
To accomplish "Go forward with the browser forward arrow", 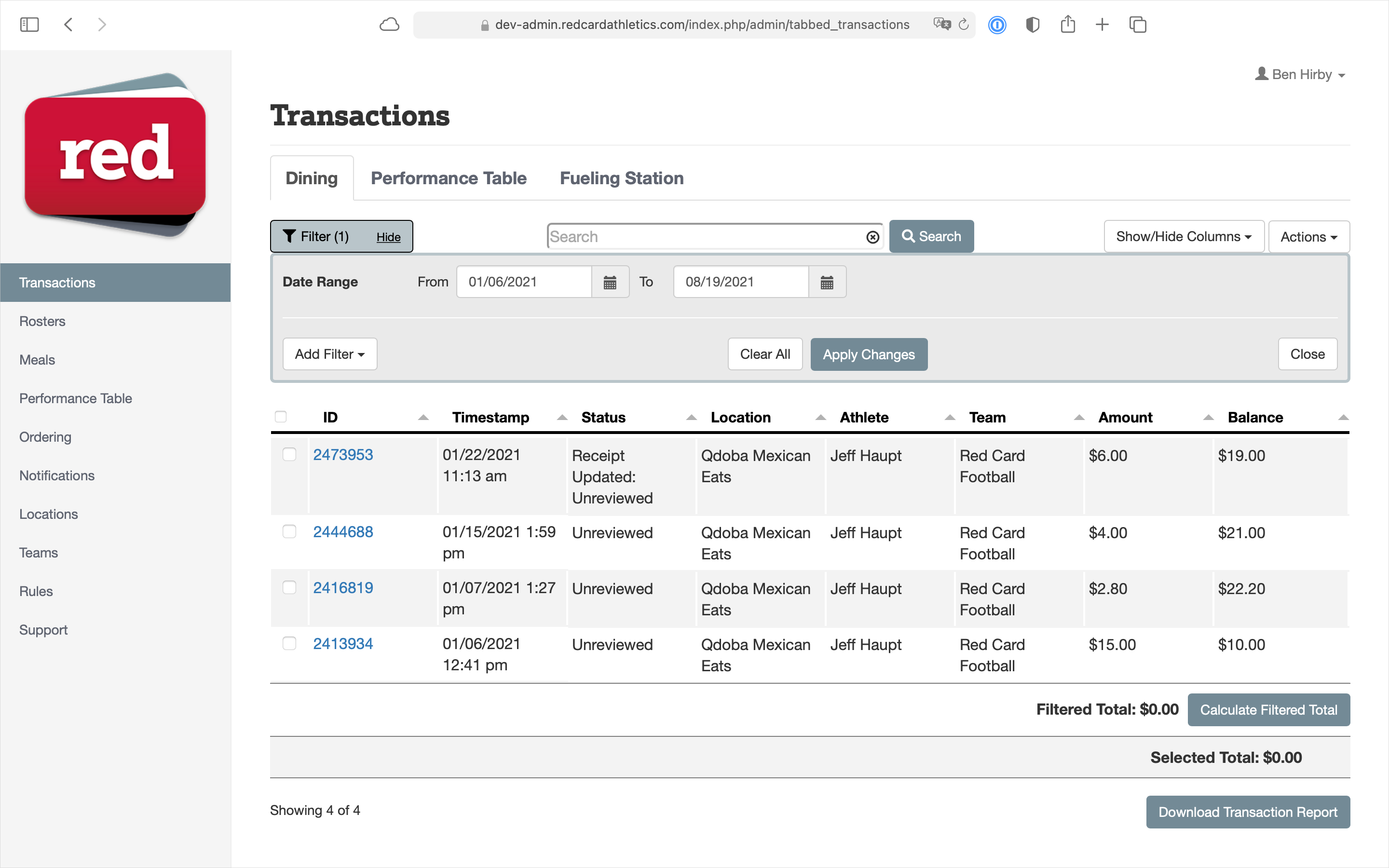I will pyautogui.click(x=102, y=25).
